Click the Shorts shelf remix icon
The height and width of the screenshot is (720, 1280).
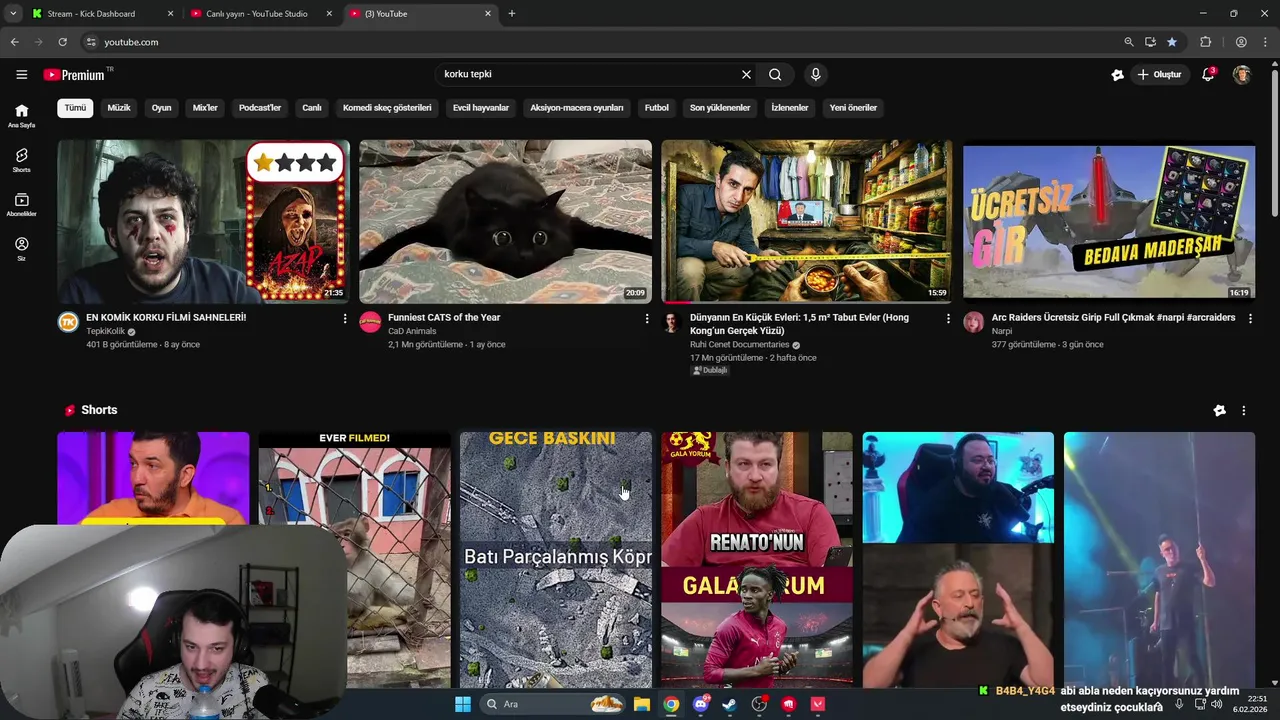pos(1219,411)
